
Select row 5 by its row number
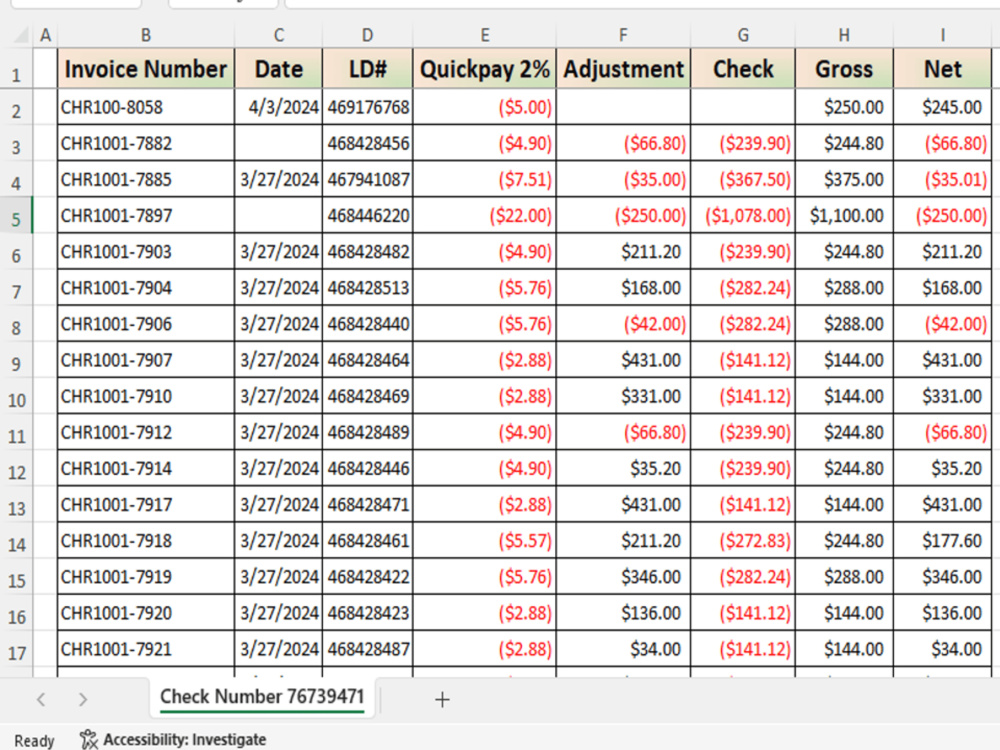[x=17, y=215]
